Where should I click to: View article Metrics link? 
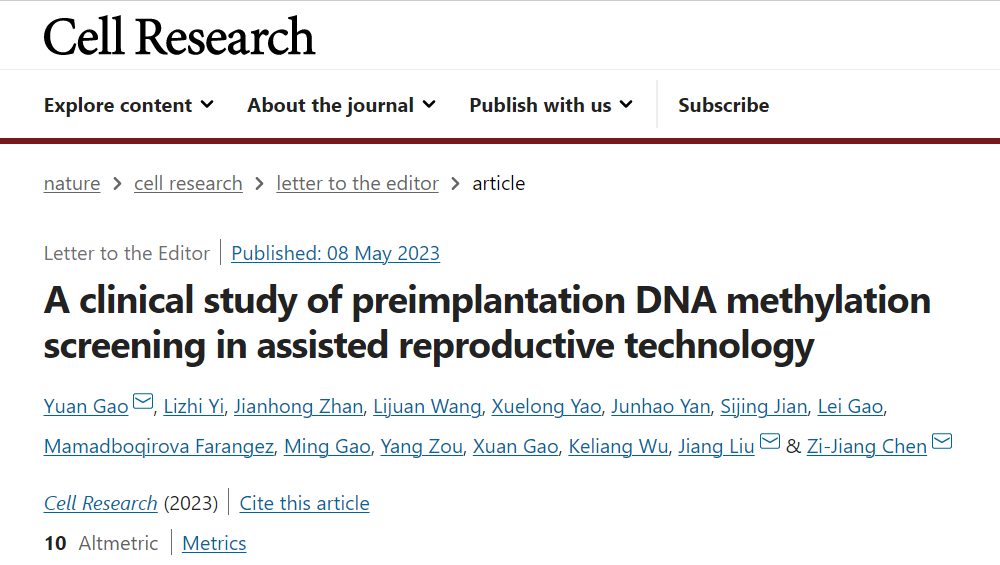(x=214, y=543)
